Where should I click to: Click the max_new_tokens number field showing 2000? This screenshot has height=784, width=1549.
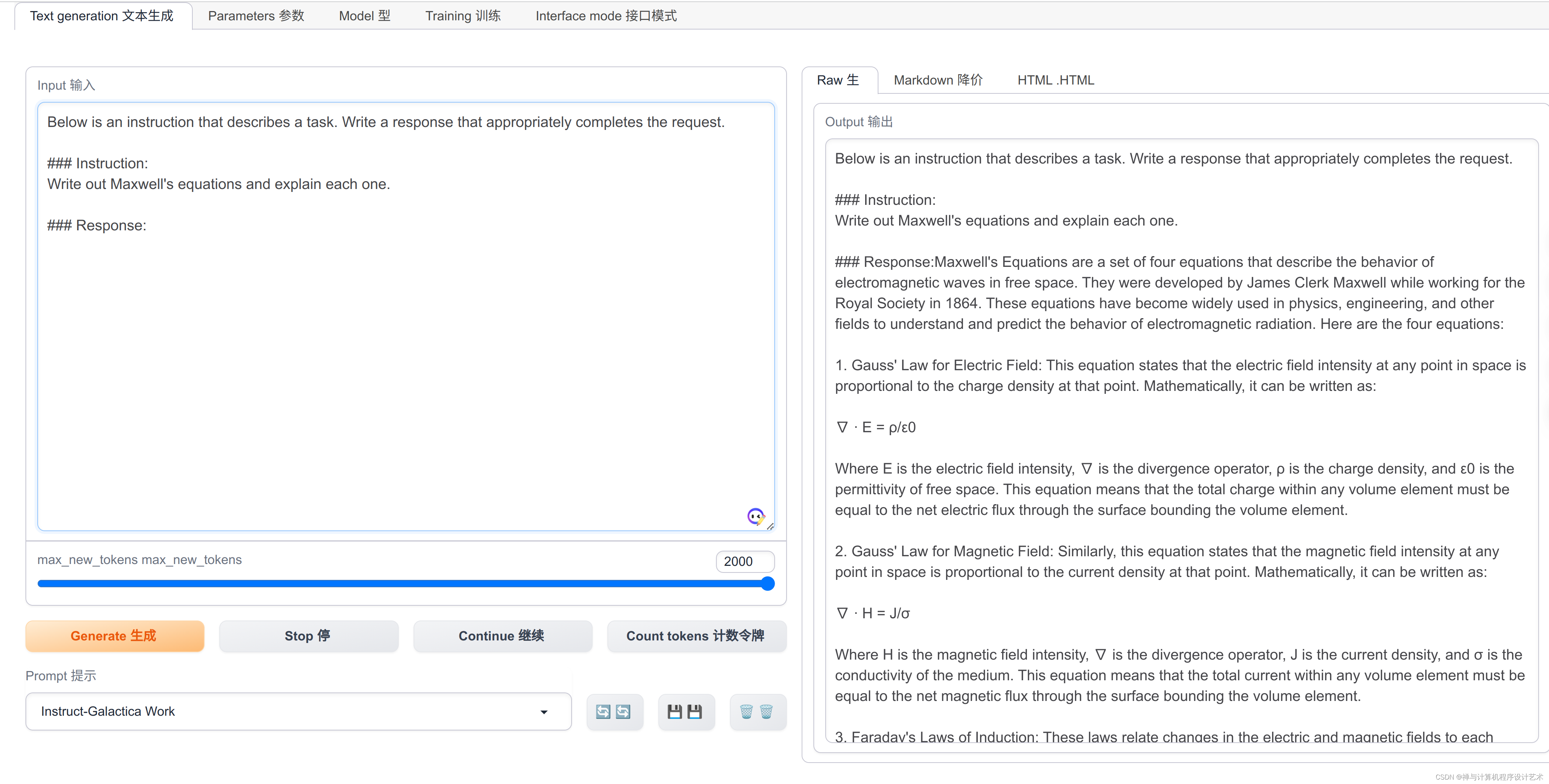pyautogui.click(x=744, y=561)
